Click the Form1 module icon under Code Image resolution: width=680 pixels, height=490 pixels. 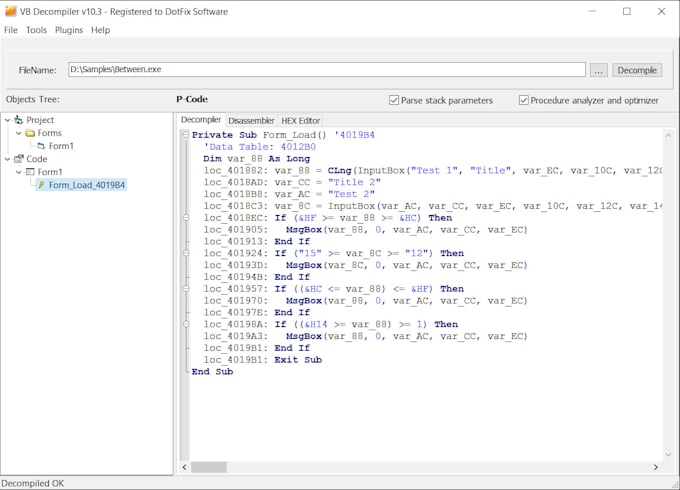[x=30, y=172]
